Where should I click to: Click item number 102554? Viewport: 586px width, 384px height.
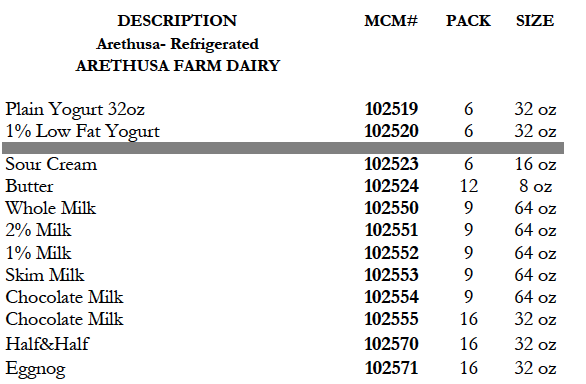pyautogui.click(x=391, y=297)
